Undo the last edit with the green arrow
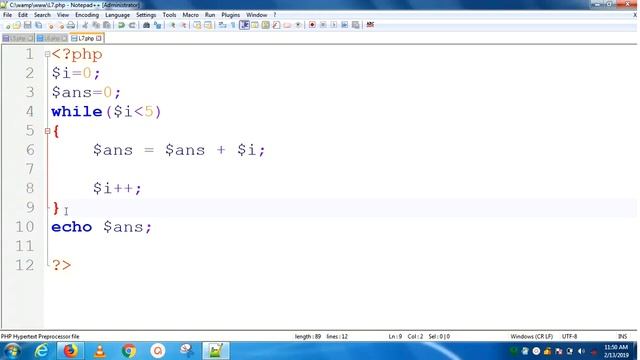 [x=121, y=25]
